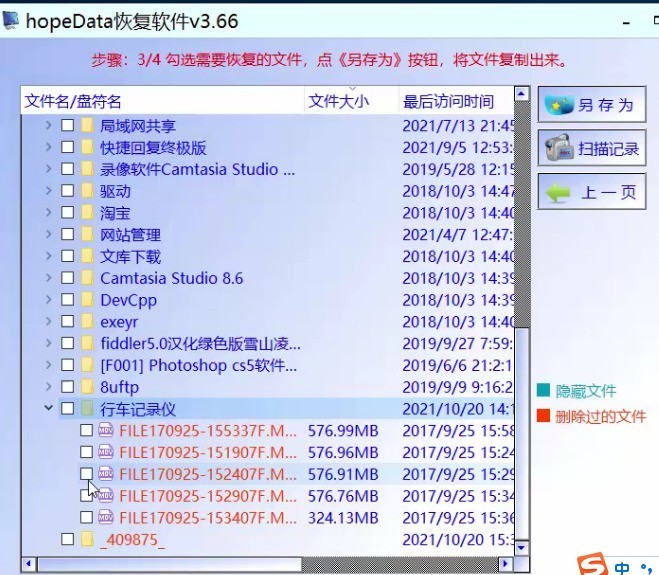Viewport: 659px width, 575px height.
Task: Click the vertical scrollbar of file list
Action: click(521, 300)
